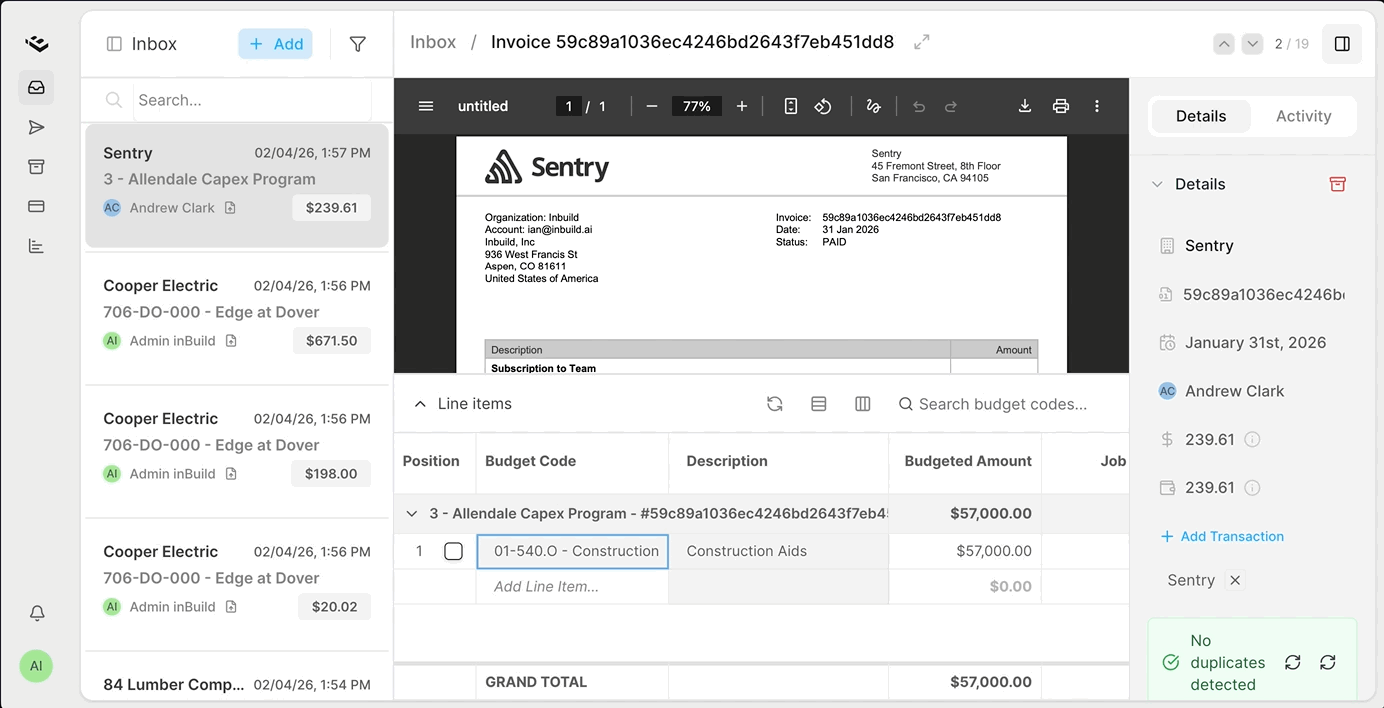Click the first refresh icon in duplicates box

[x=1293, y=663]
